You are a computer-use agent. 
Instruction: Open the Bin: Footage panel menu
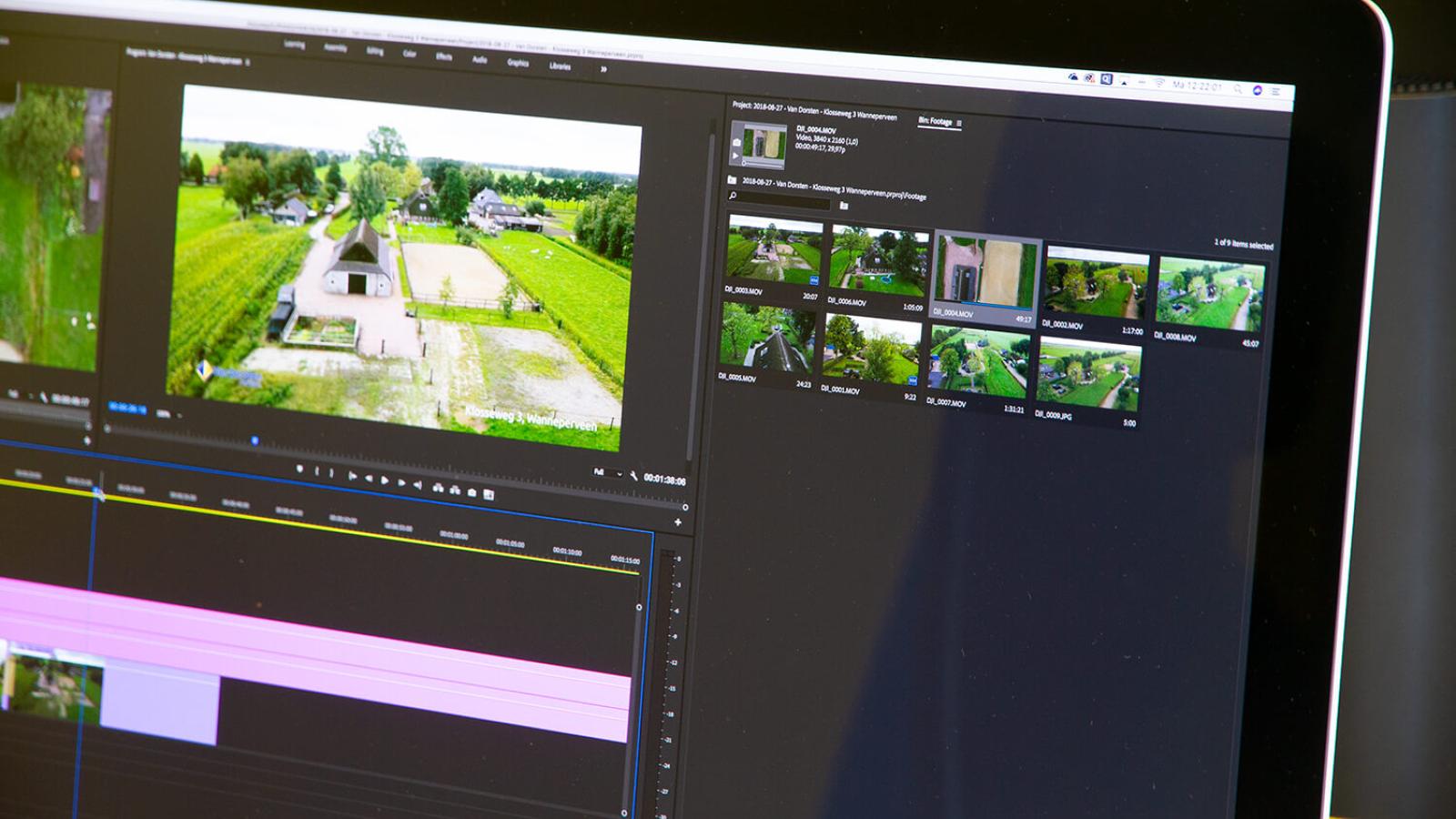(x=958, y=123)
